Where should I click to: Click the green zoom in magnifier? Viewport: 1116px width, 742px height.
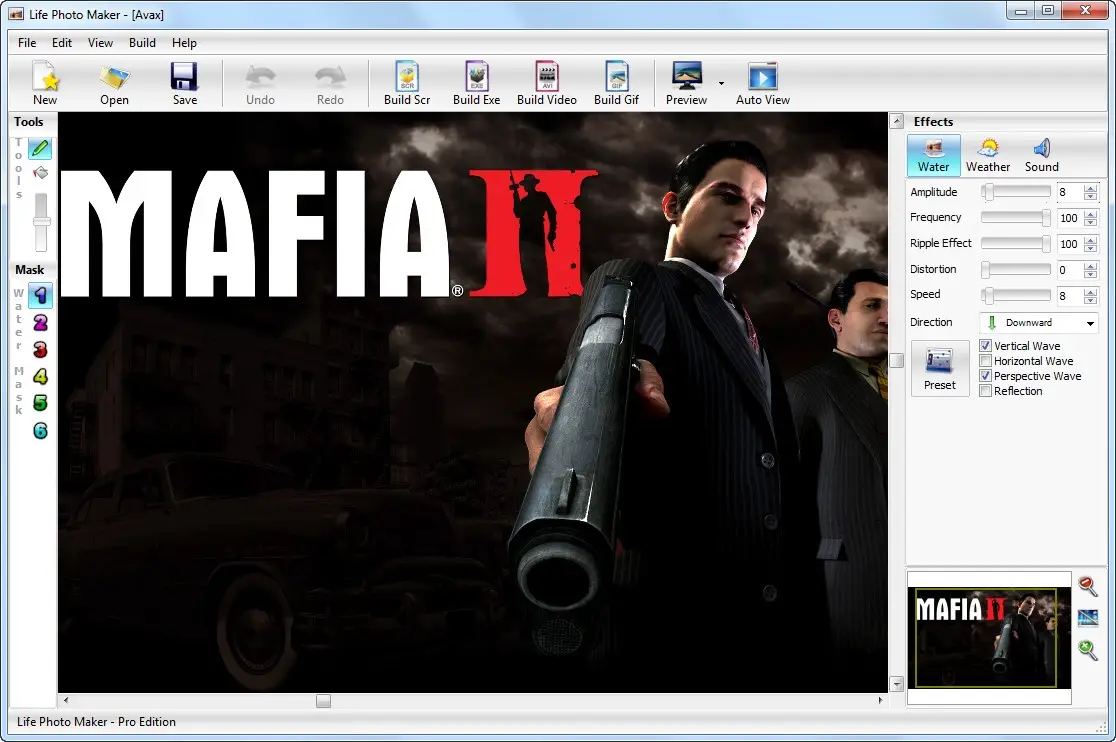[1088, 650]
